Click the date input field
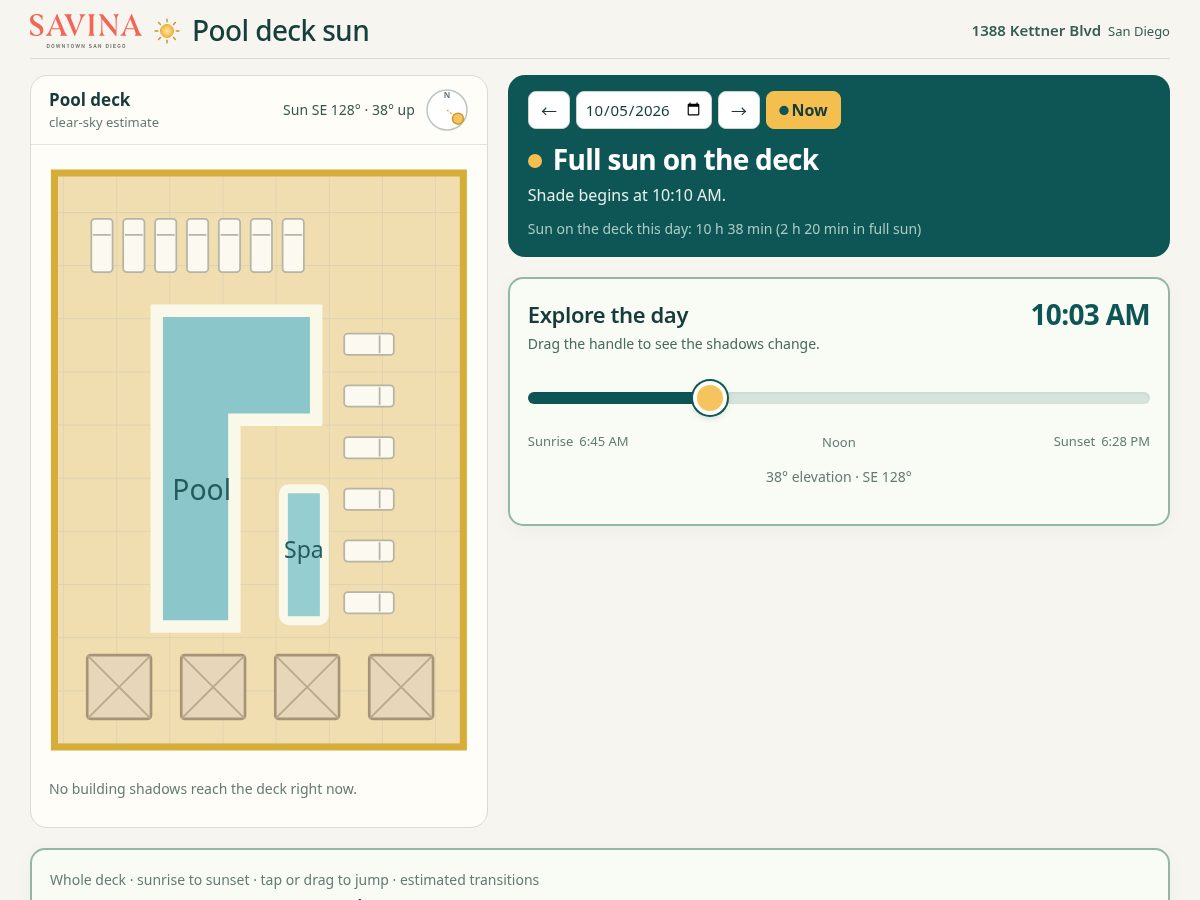 click(x=644, y=110)
